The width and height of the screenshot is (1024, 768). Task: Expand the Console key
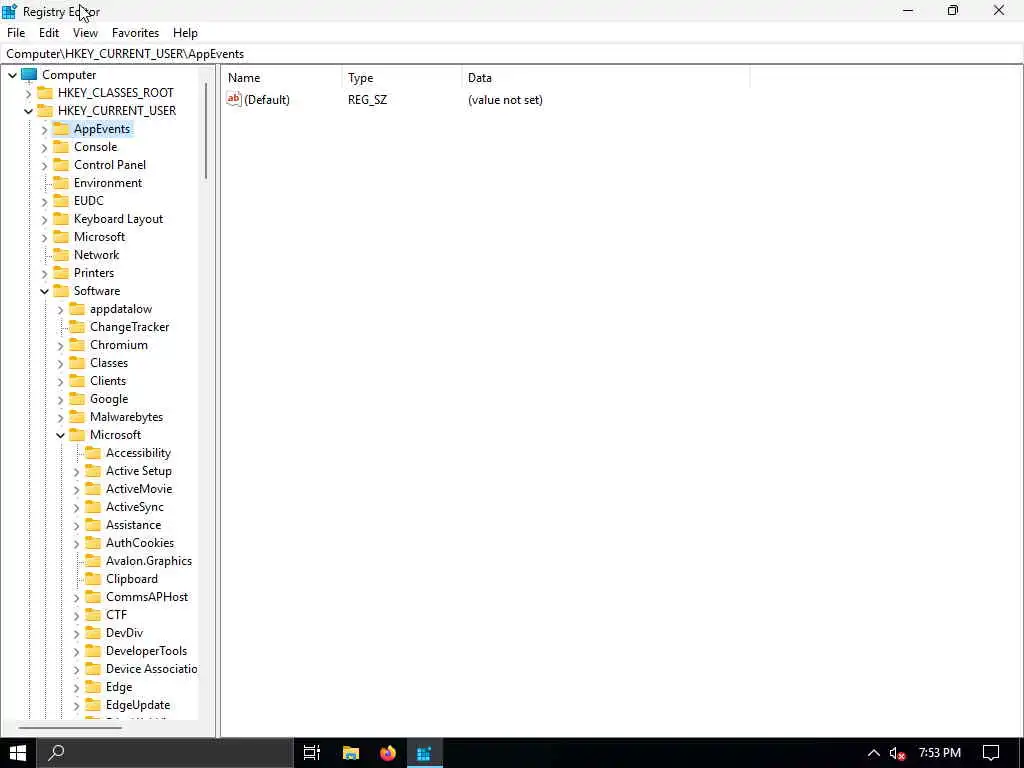44,148
